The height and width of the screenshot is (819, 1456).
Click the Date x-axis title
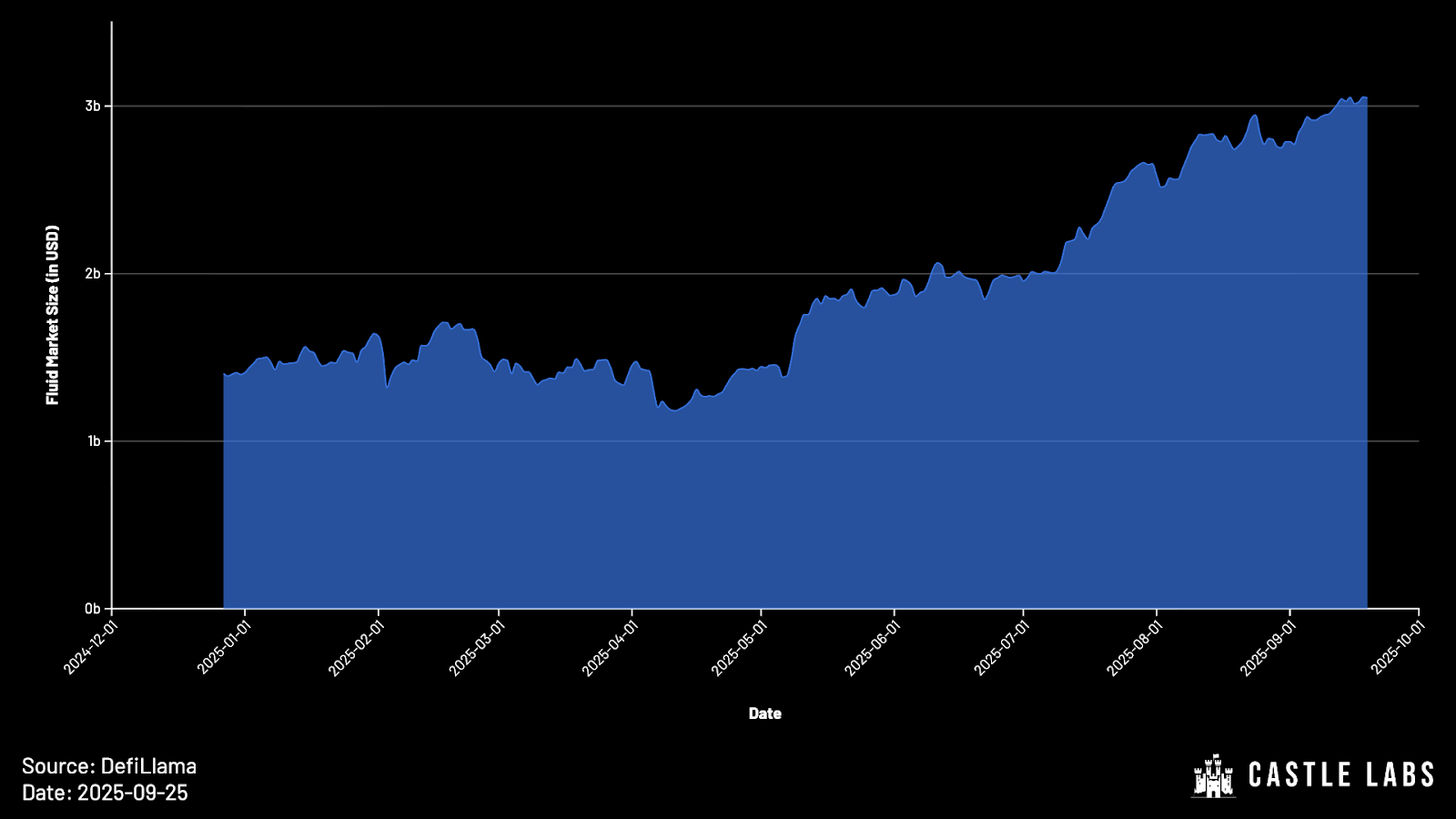(764, 713)
